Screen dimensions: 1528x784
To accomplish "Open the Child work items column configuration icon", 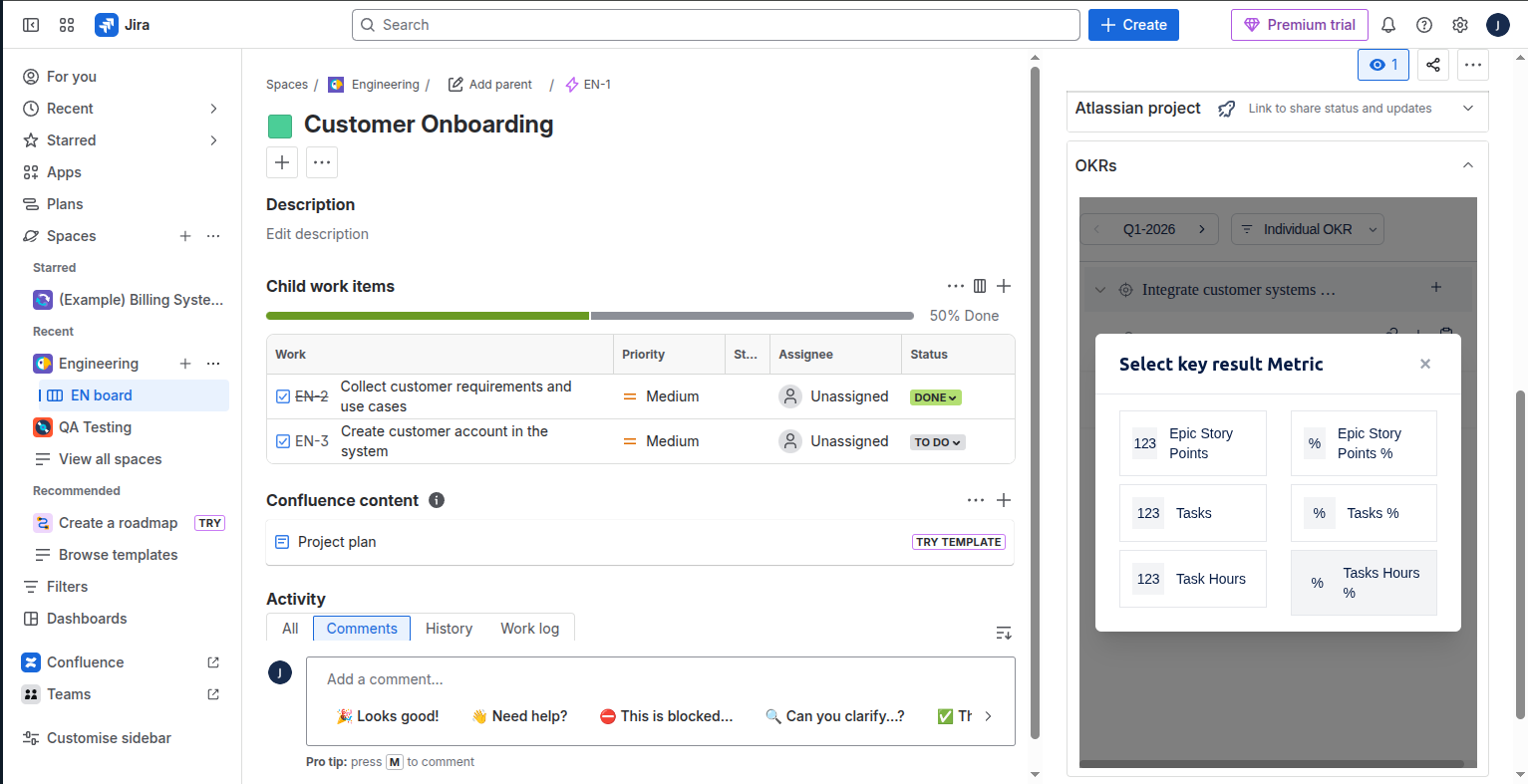I will (980, 286).
